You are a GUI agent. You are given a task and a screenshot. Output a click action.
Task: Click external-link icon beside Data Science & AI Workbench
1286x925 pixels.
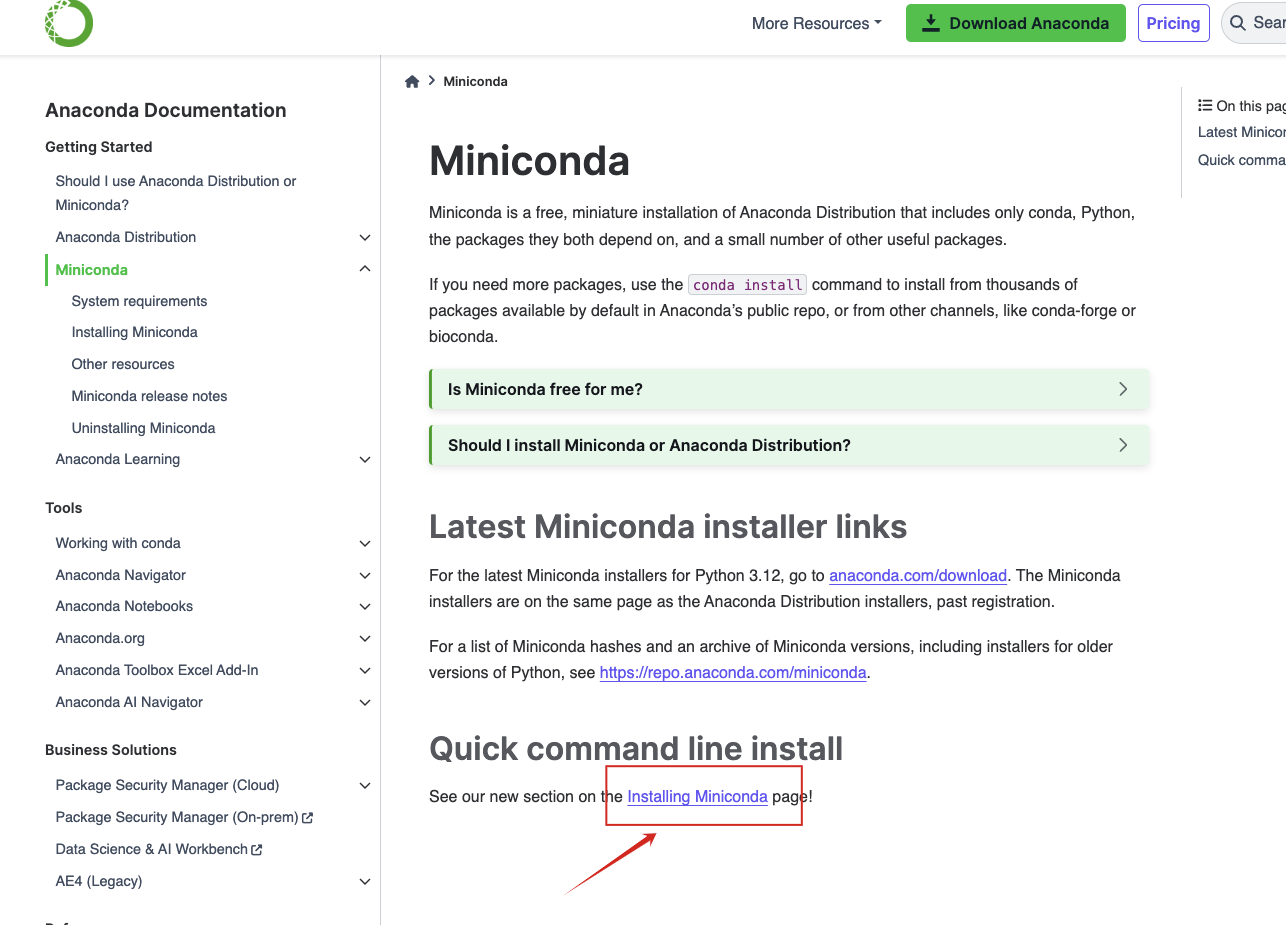(x=257, y=850)
